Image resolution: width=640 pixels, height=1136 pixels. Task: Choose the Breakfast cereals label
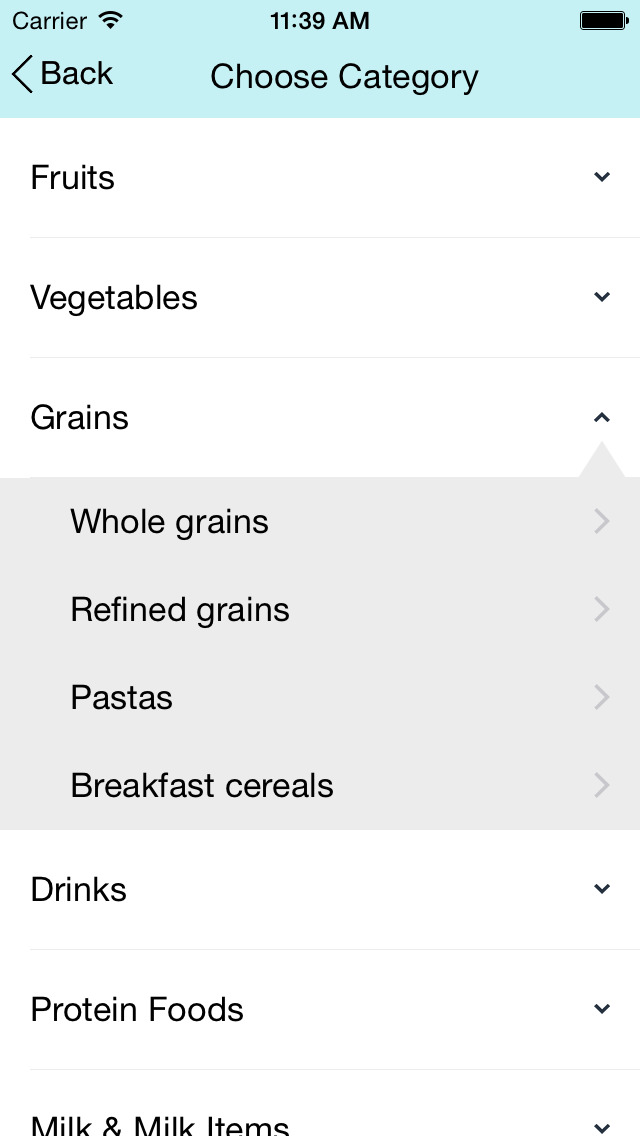201,785
